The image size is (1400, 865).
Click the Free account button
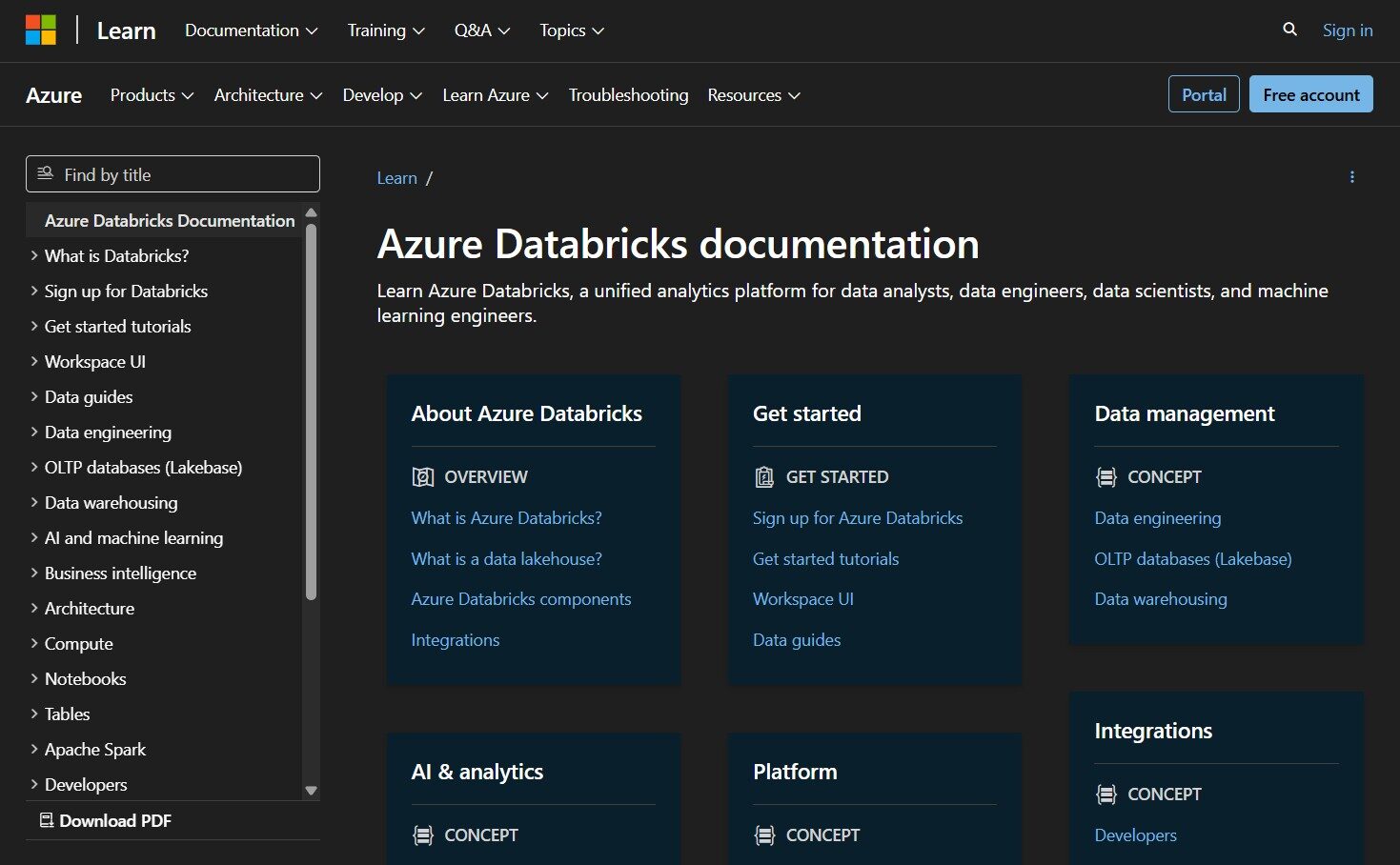(x=1310, y=94)
